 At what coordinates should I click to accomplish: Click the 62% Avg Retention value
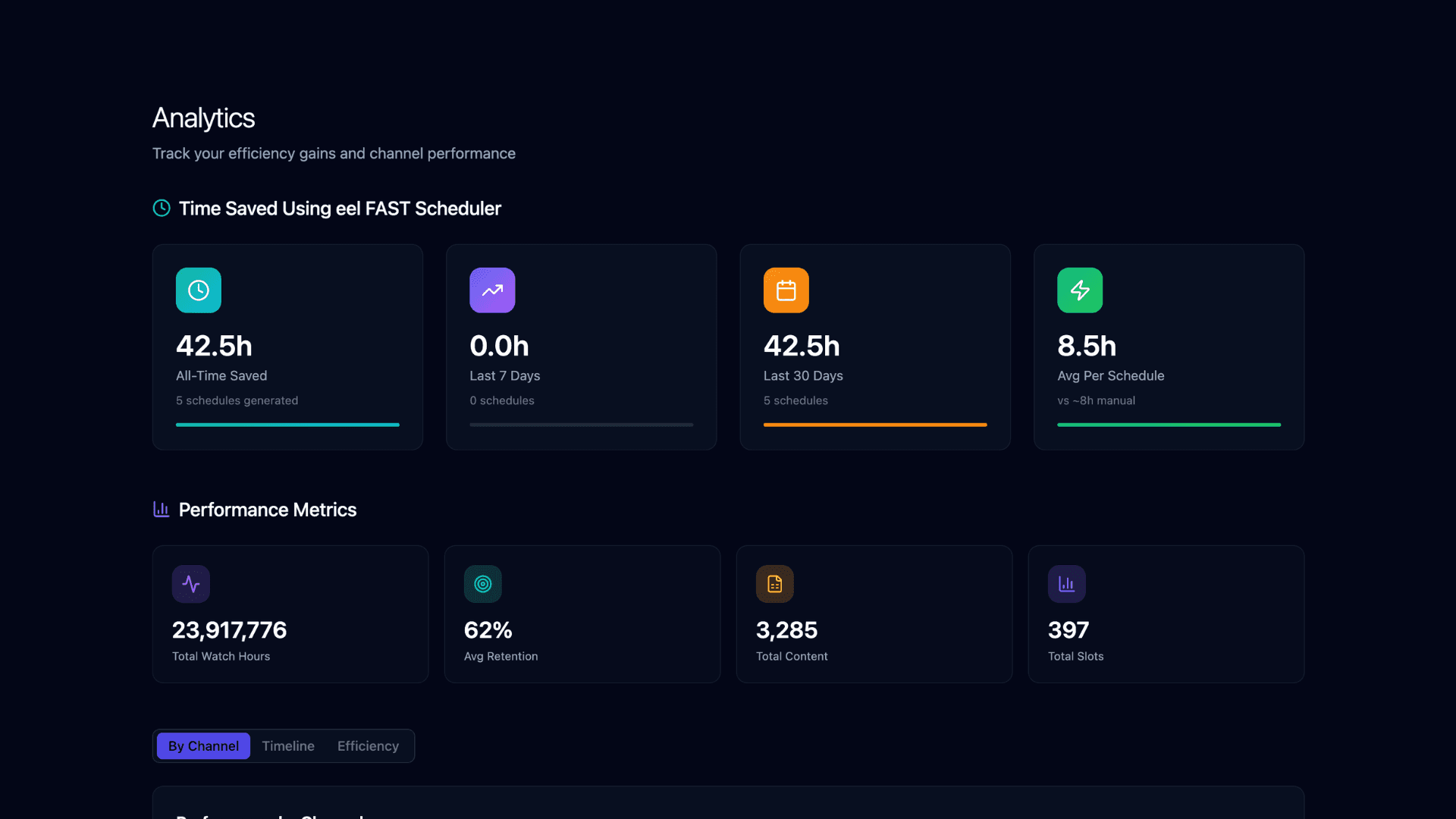[488, 630]
